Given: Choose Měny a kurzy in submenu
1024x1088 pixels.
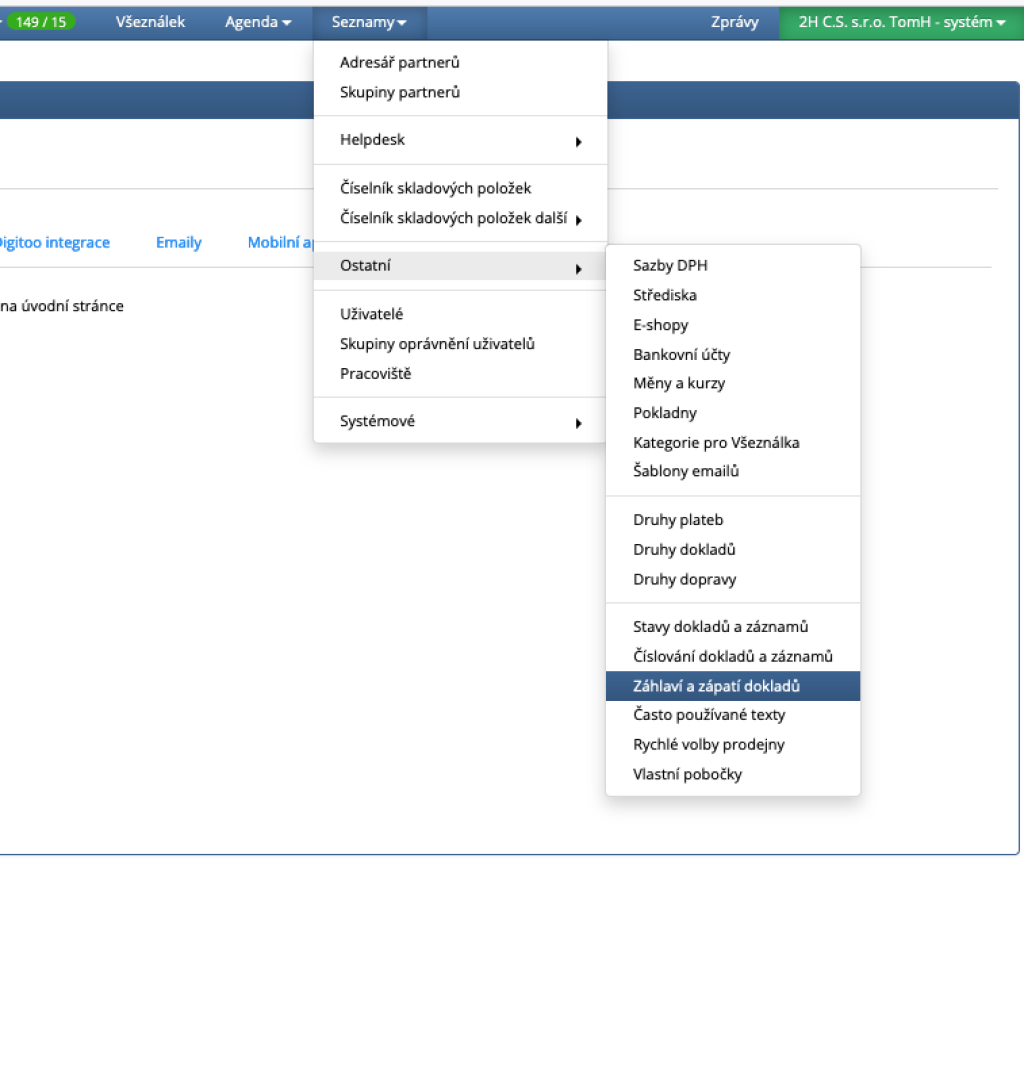Looking at the screenshot, I should point(679,384).
